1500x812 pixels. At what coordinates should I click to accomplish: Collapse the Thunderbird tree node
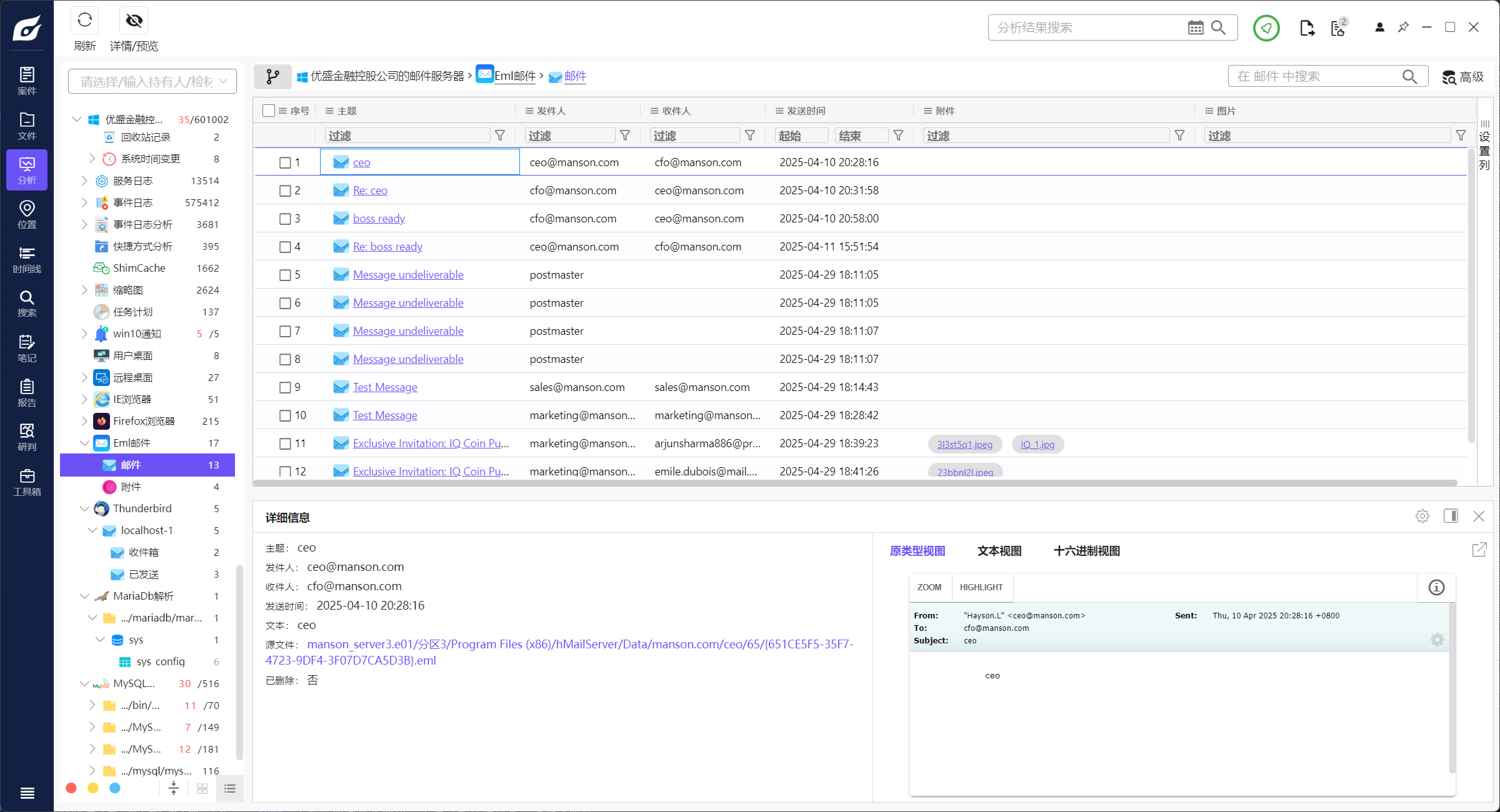[x=84, y=508]
